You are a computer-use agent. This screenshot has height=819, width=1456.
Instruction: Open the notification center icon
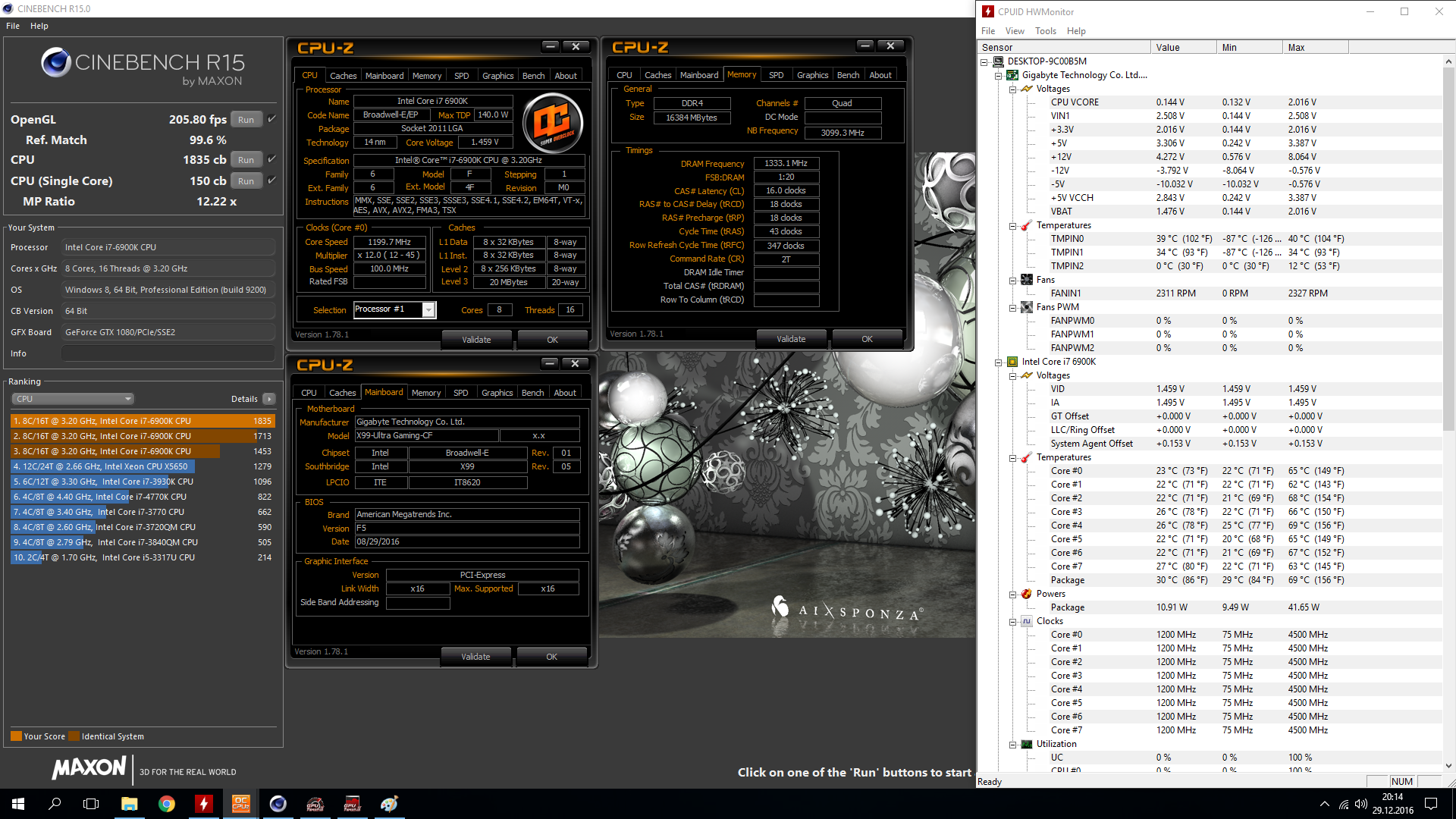coord(1431,804)
